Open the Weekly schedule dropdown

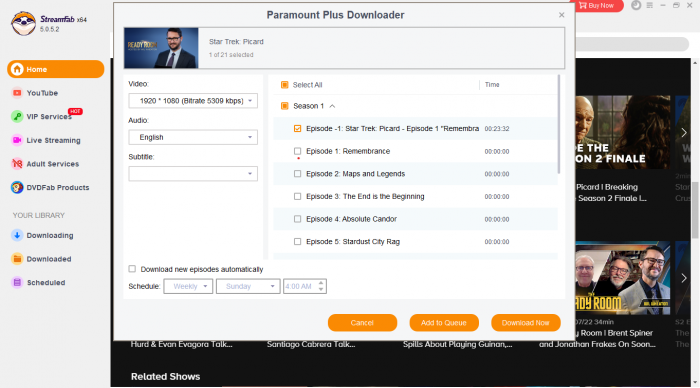188,286
